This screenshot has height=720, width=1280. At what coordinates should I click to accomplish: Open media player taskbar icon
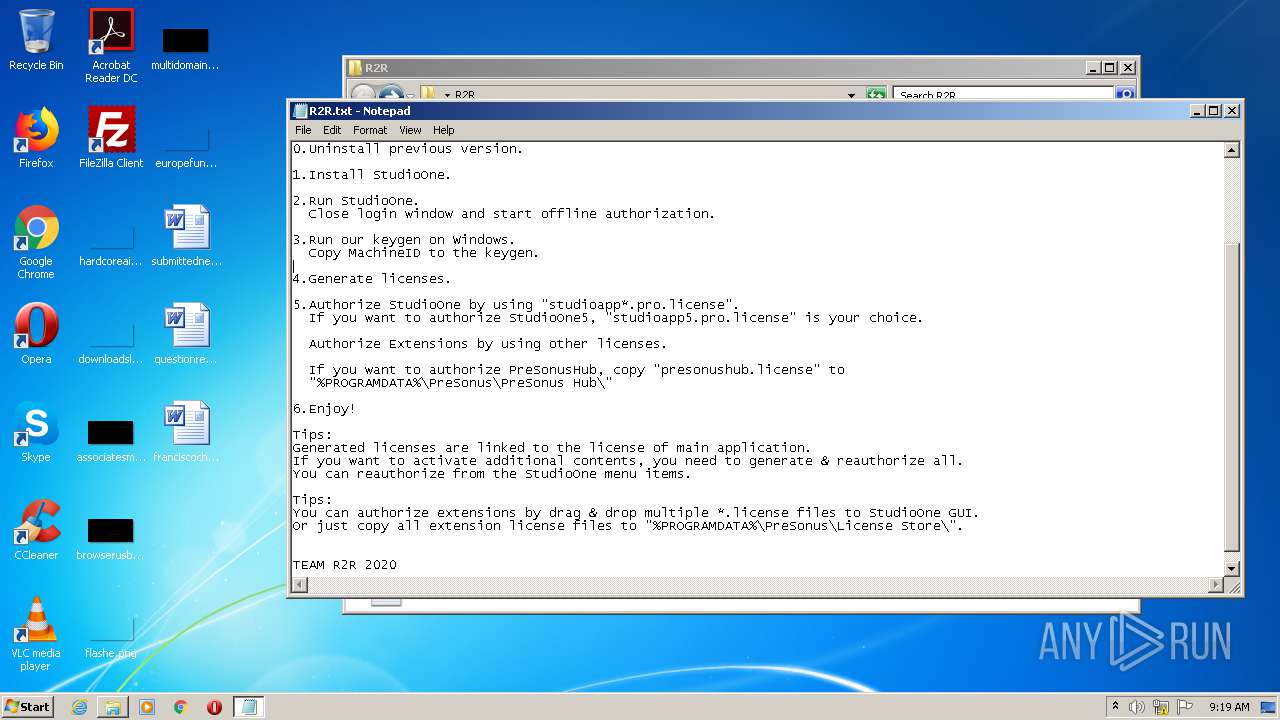147,707
